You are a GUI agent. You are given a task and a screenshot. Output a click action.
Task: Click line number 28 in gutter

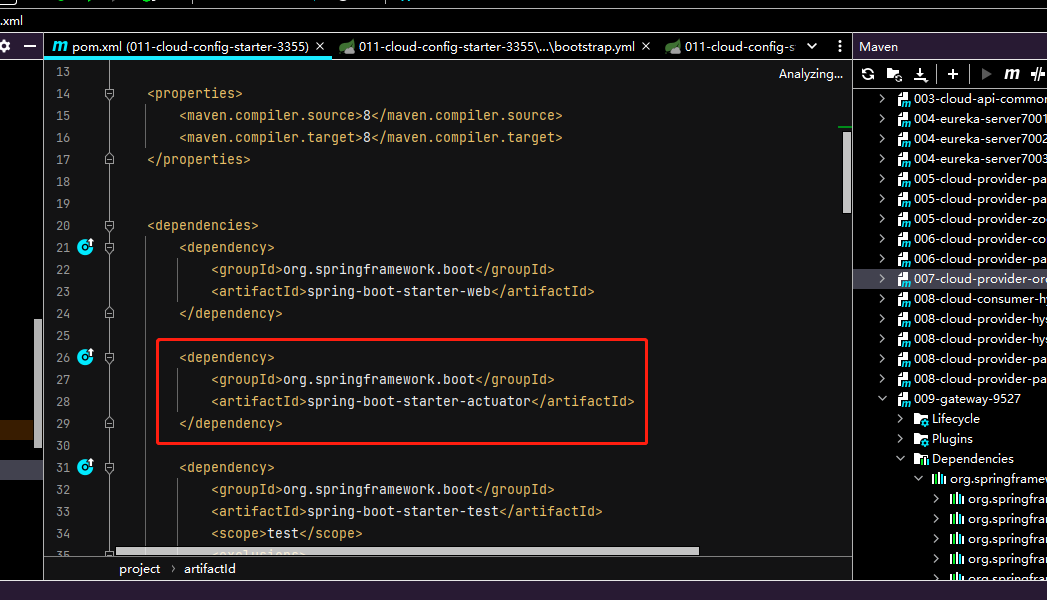pos(63,401)
